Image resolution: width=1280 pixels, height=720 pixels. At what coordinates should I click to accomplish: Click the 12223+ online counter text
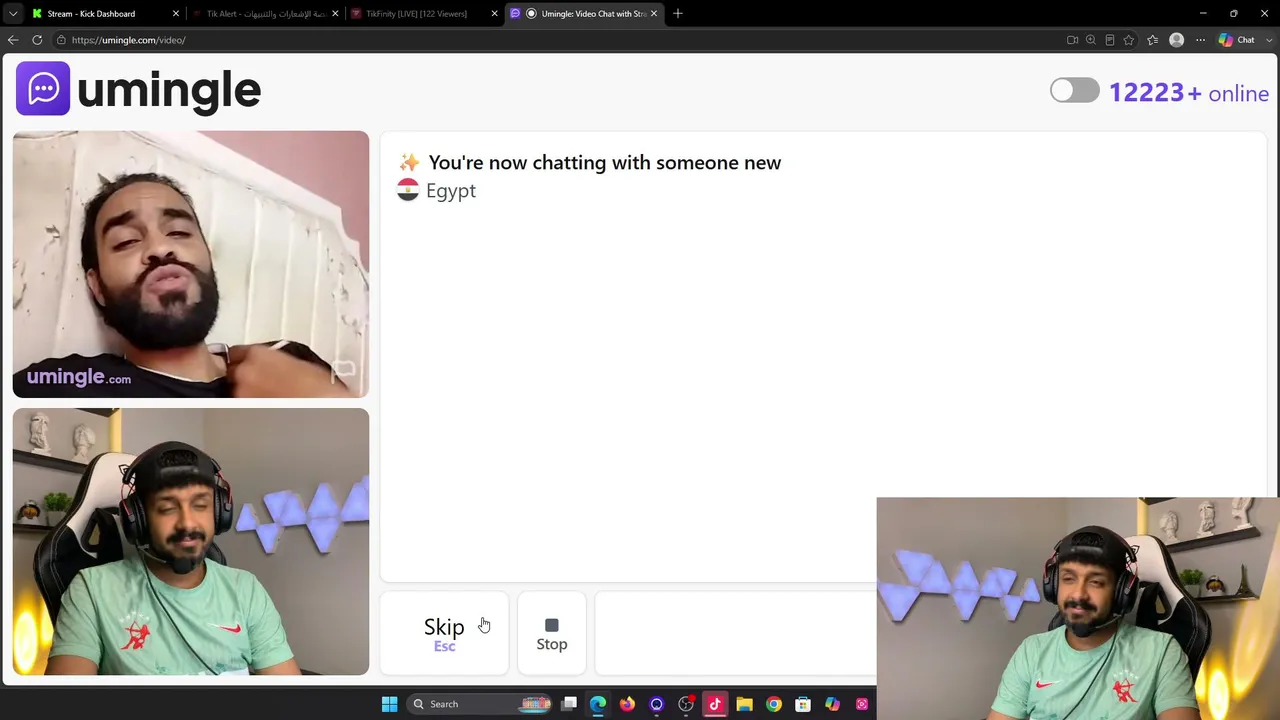(1189, 93)
